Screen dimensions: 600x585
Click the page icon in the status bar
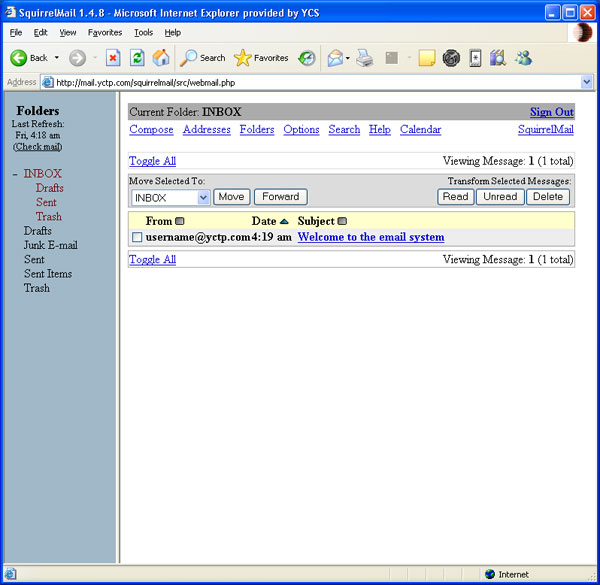10,574
